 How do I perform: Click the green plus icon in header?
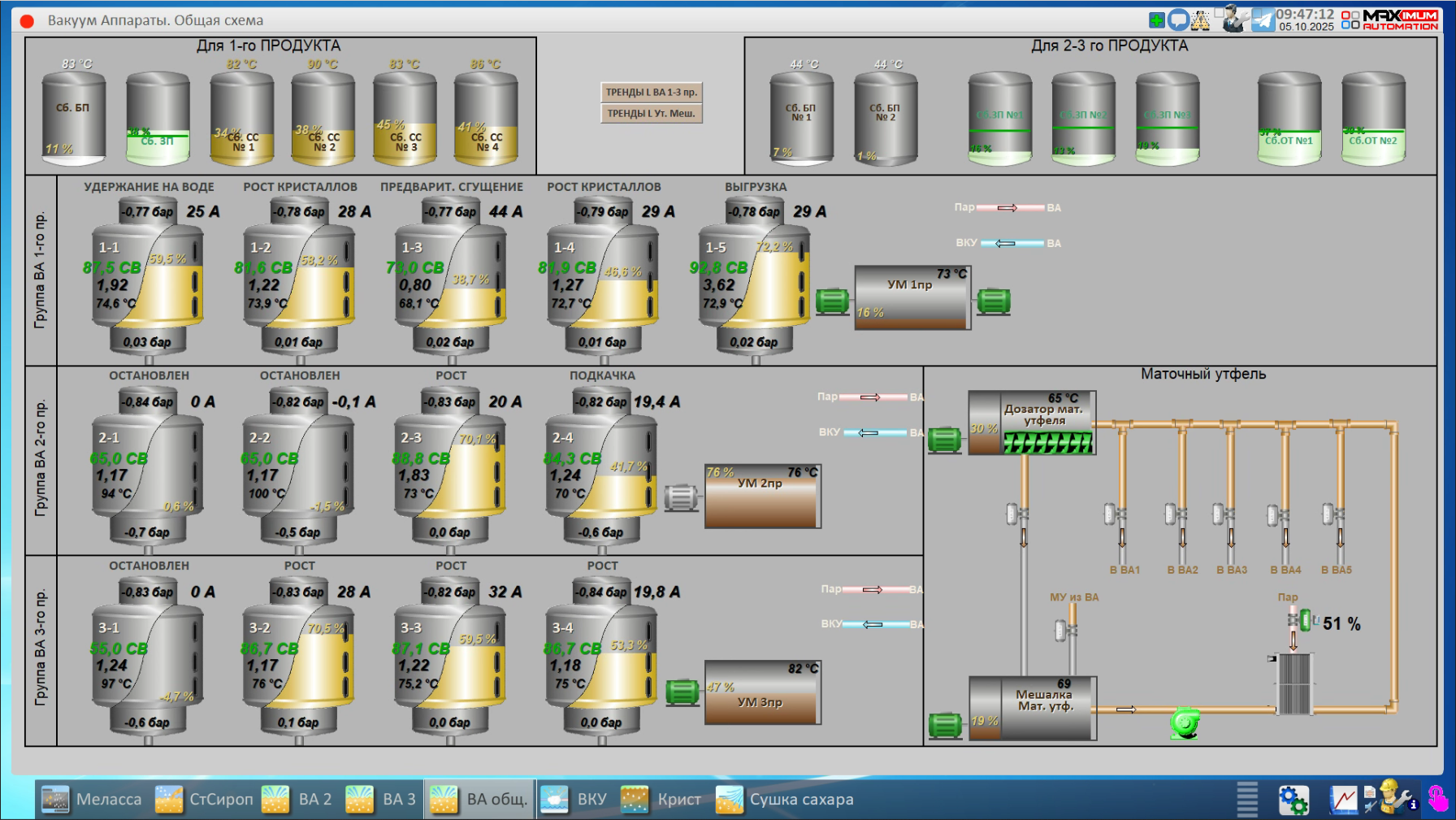[1156, 20]
